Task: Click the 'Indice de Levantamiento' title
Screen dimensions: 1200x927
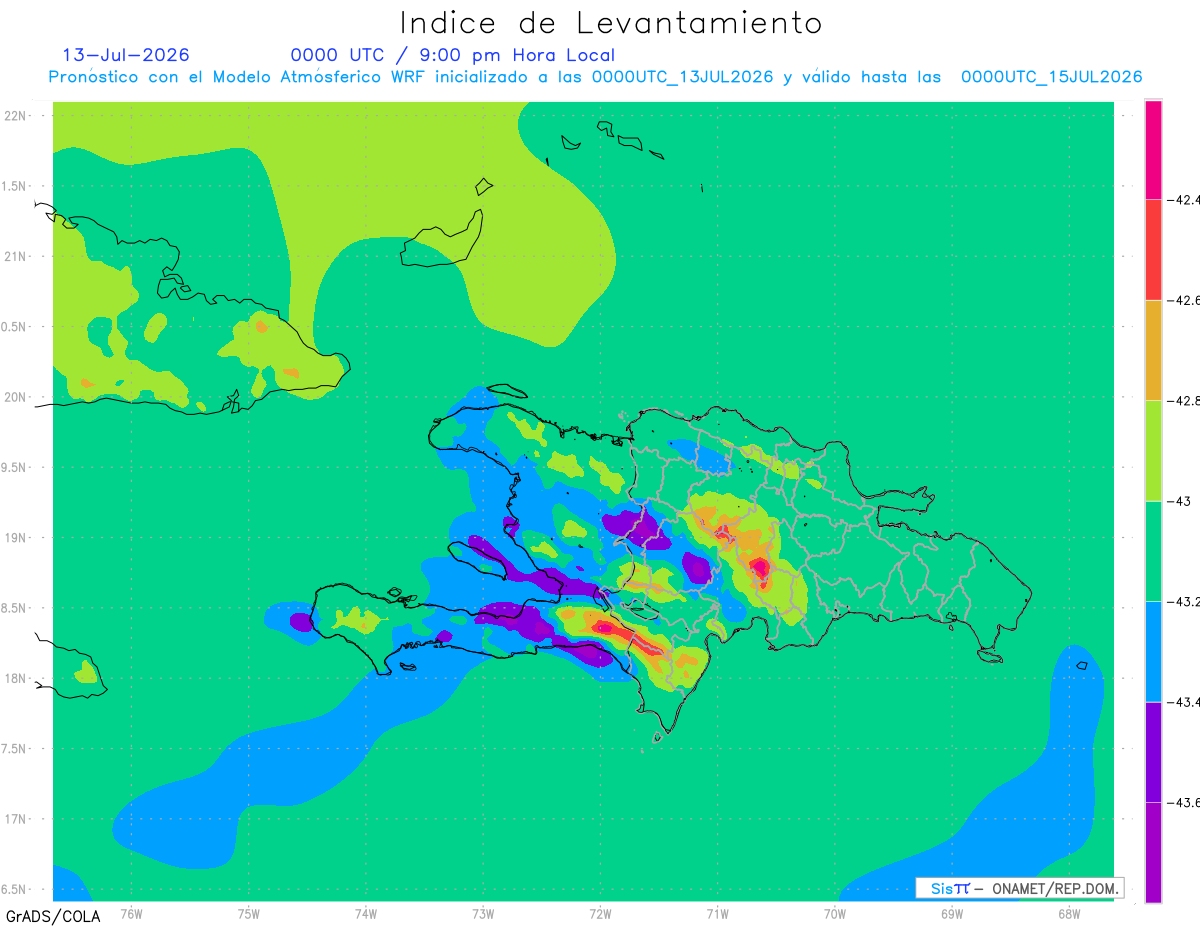Action: tap(611, 23)
